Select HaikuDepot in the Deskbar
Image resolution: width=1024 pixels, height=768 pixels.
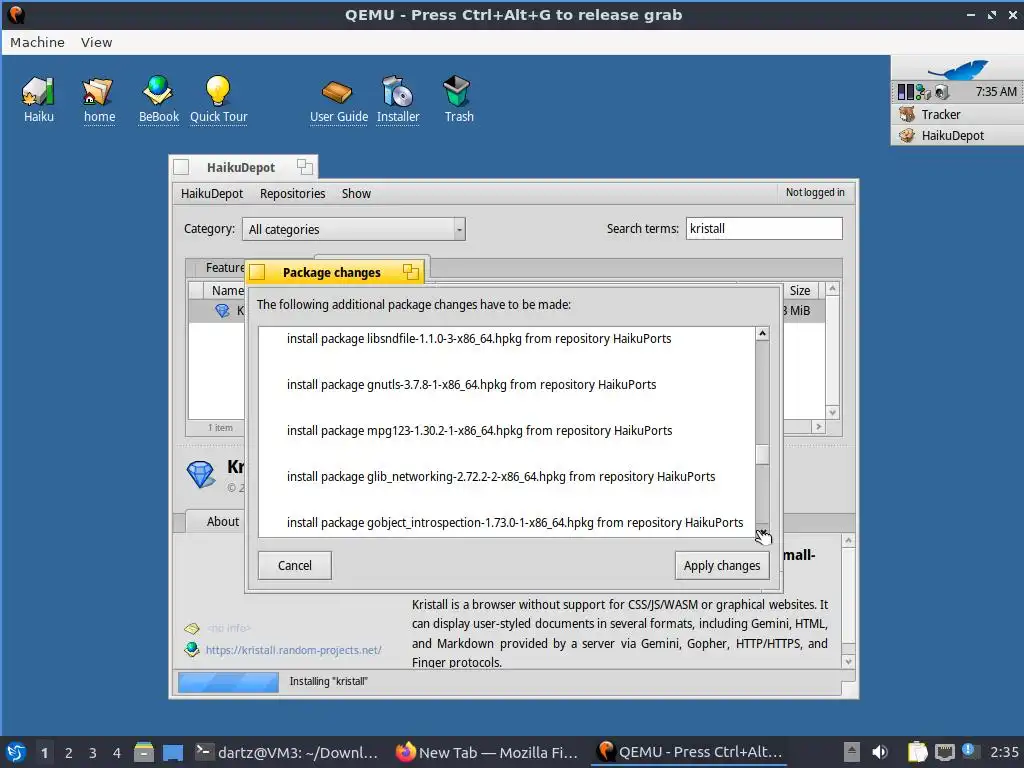coord(957,135)
